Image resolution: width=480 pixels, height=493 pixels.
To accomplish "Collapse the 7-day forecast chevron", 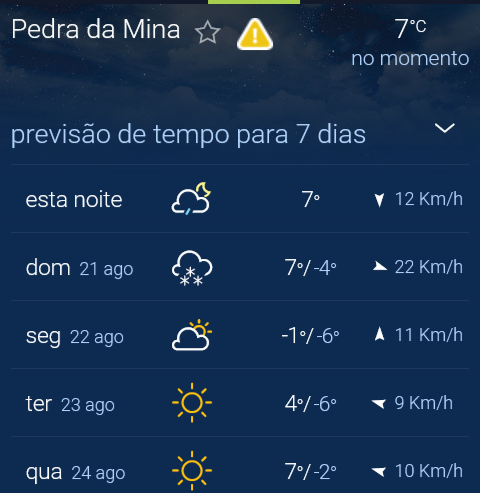I will click(x=445, y=128).
